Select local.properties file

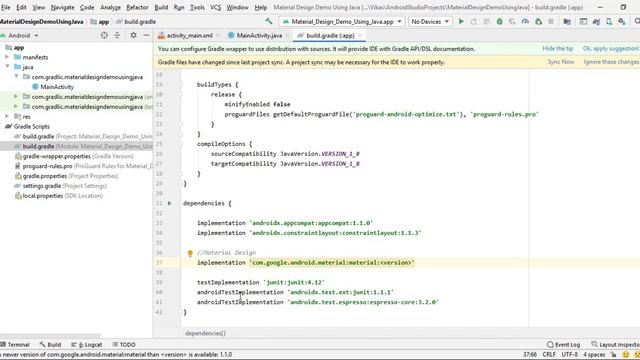click(58, 196)
